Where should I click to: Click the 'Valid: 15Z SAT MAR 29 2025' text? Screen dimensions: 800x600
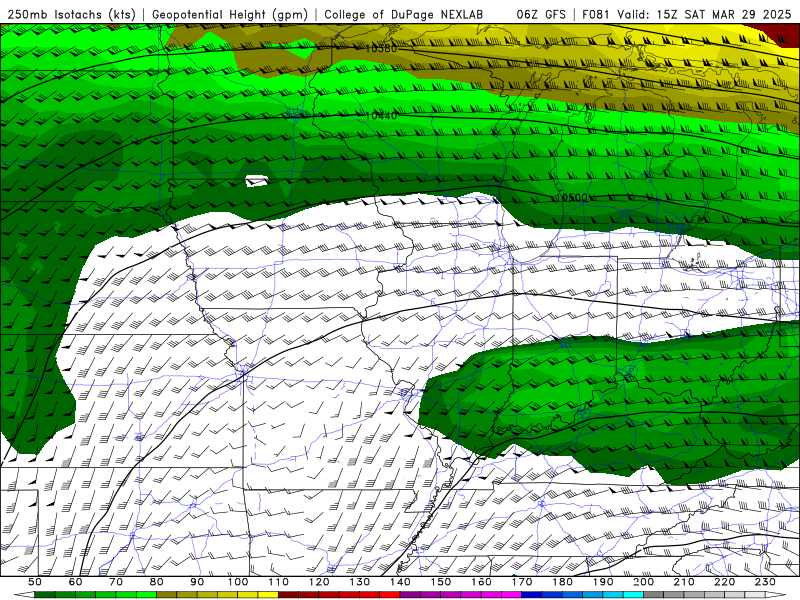click(704, 15)
